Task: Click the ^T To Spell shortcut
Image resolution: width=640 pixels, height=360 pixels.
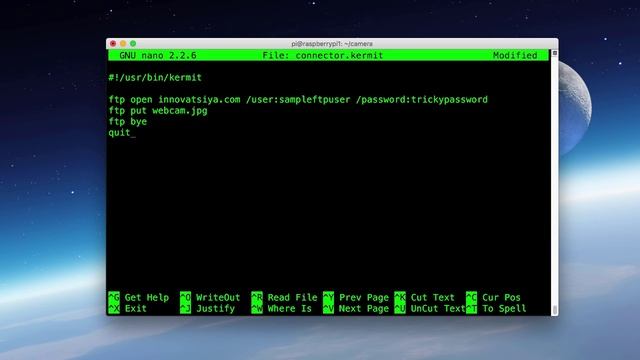Action: click(496, 309)
